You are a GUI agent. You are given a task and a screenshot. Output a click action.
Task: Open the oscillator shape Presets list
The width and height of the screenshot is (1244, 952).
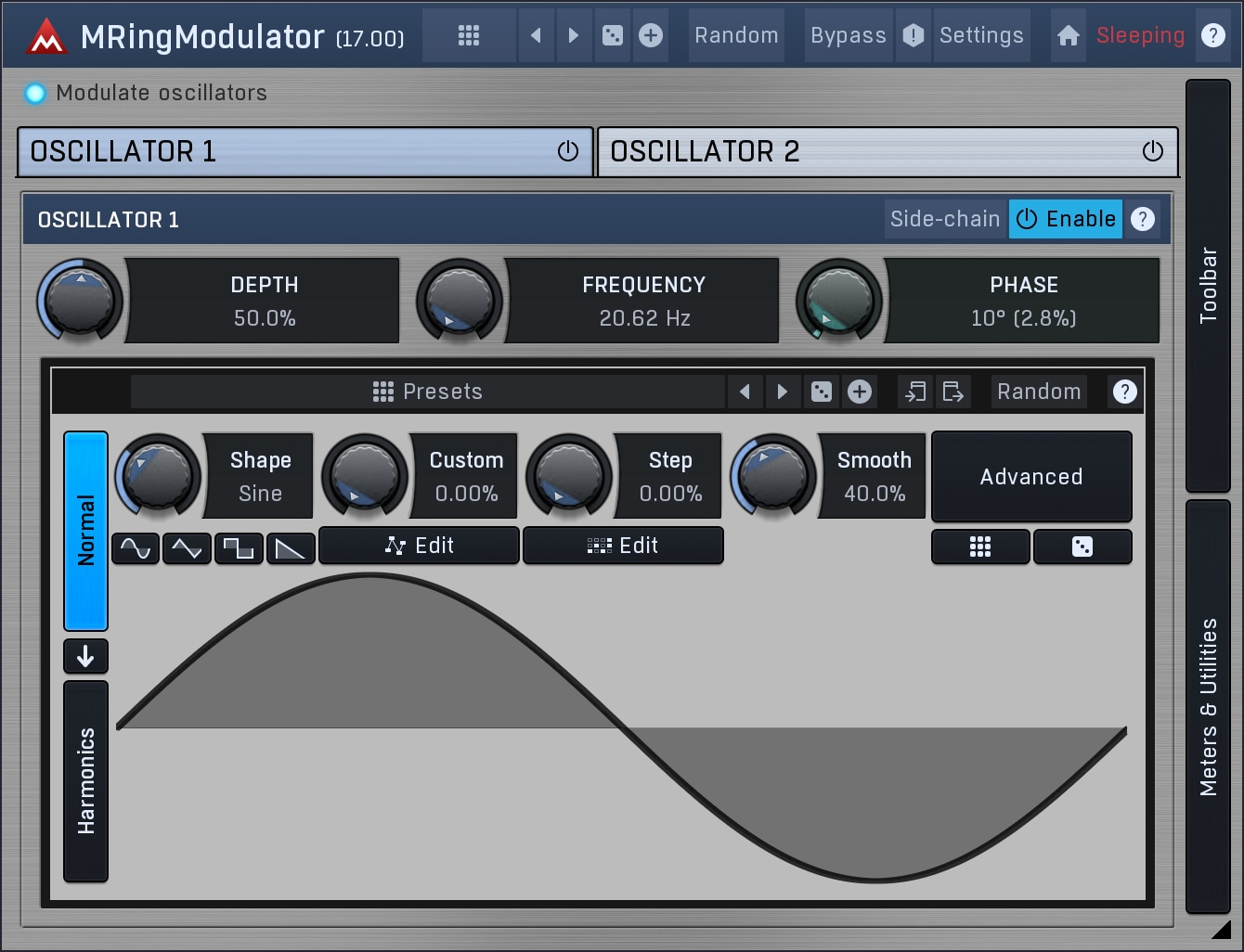(x=427, y=392)
